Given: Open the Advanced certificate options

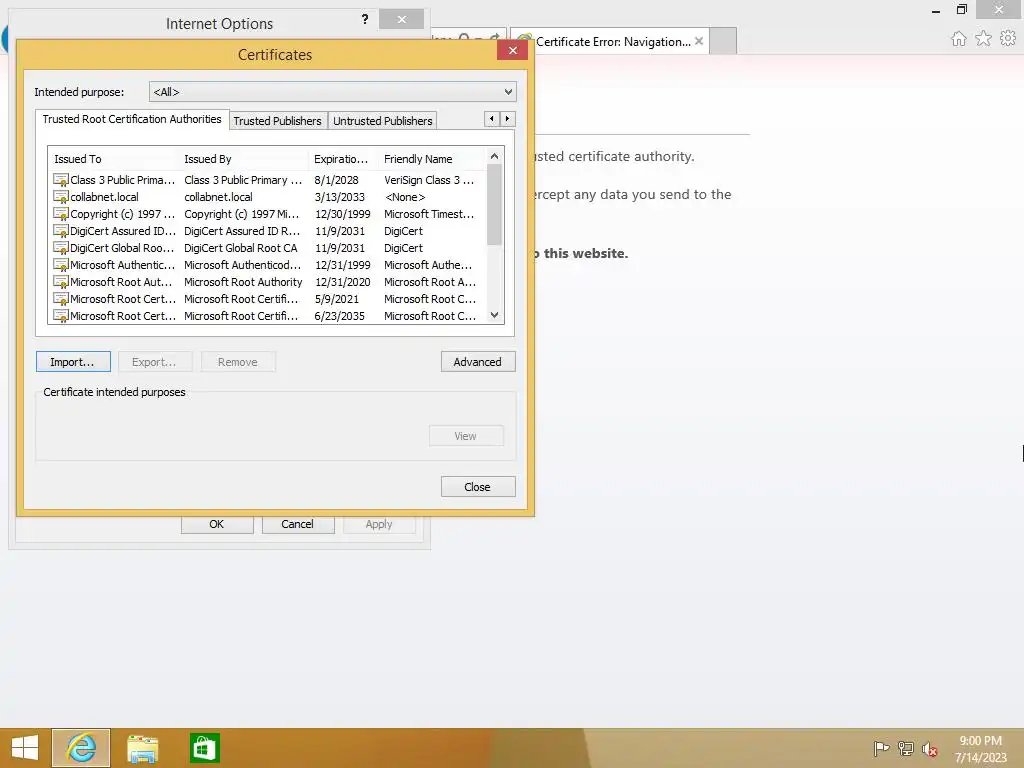Looking at the screenshot, I should (x=478, y=362).
